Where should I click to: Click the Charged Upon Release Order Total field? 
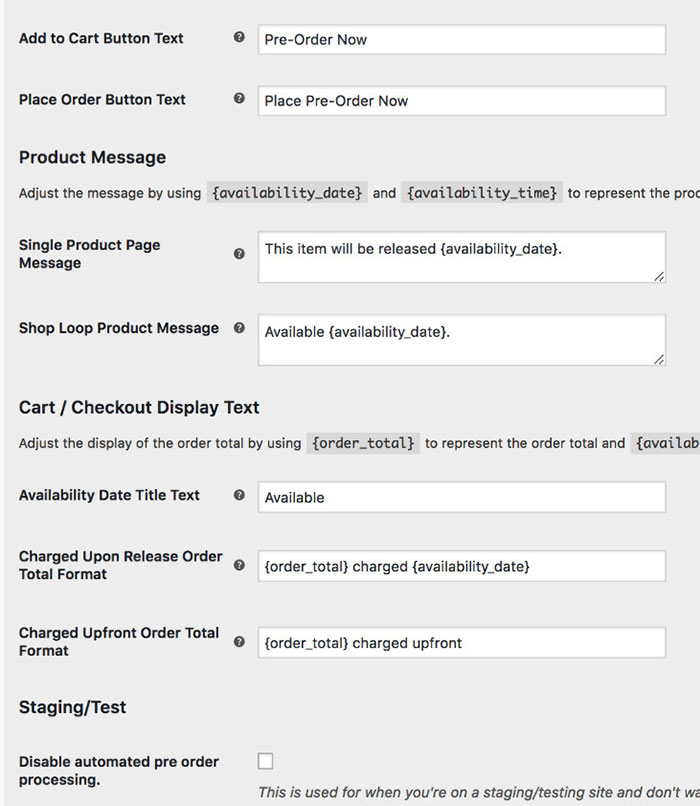pyautogui.click(x=461, y=566)
